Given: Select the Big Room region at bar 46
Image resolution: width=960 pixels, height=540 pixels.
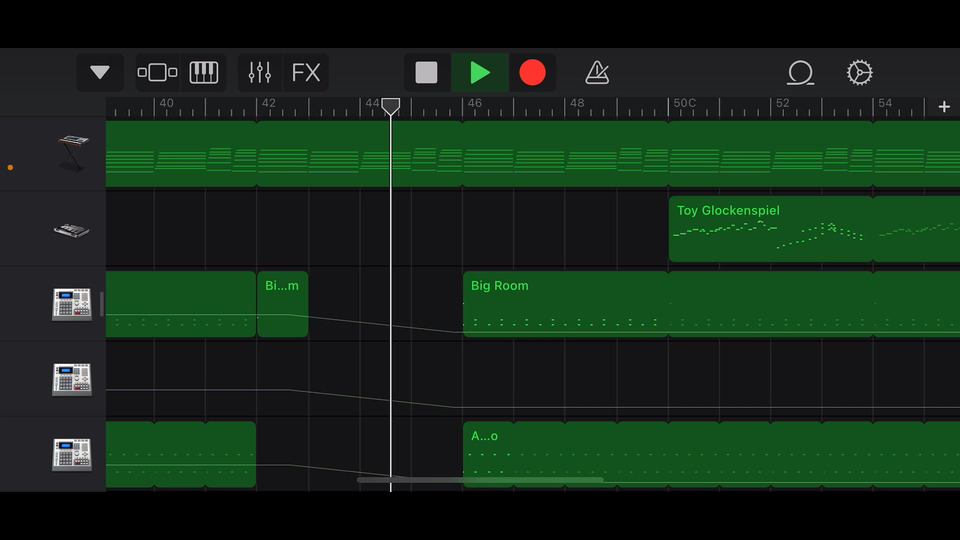Looking at the screenshot, I should (565, 304).
